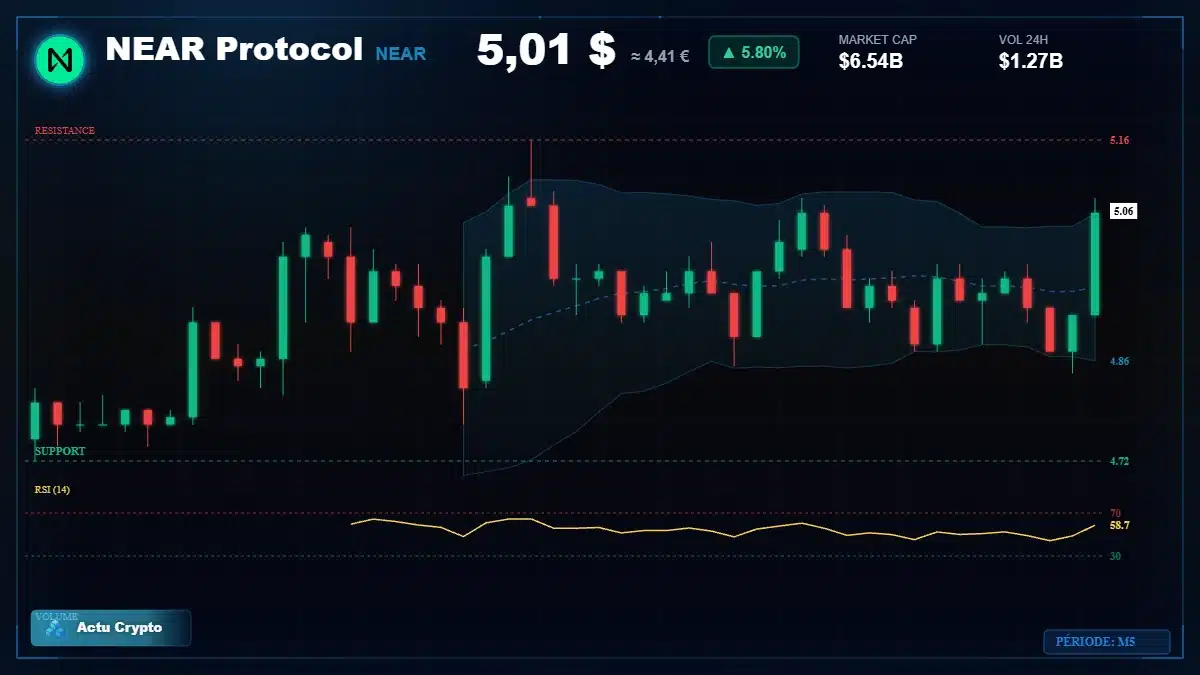Click the 58.7 RSI current value
Image resolution: width=1200 pixels, height=675 pixels.
[x=1119, y=525]
